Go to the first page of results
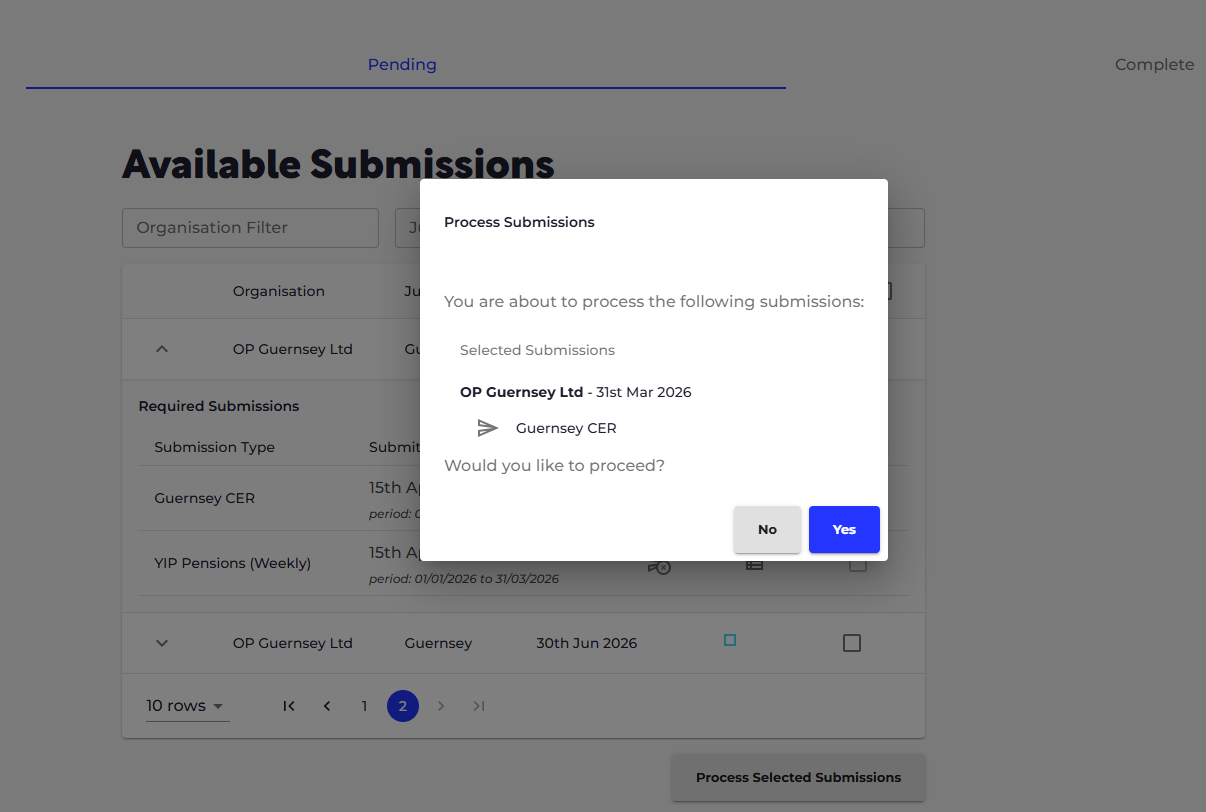 [289, 706]
